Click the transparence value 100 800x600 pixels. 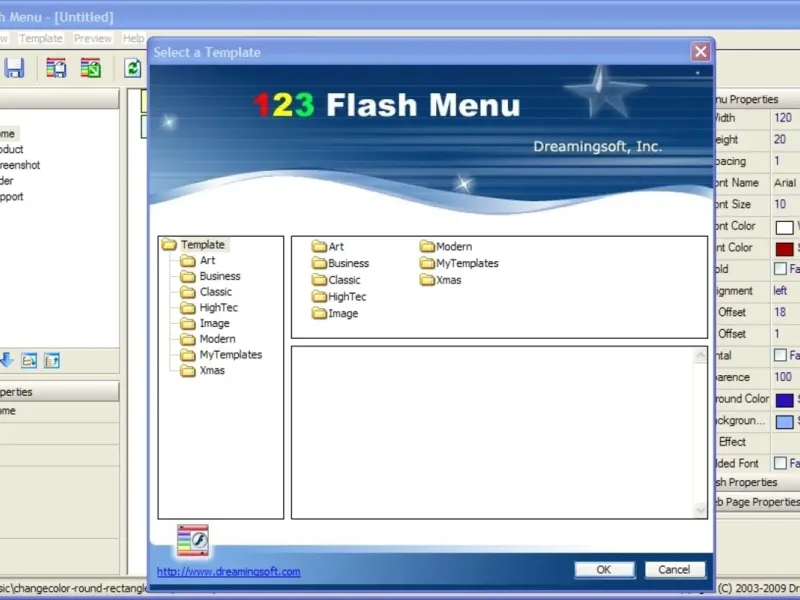coord(783,377)
